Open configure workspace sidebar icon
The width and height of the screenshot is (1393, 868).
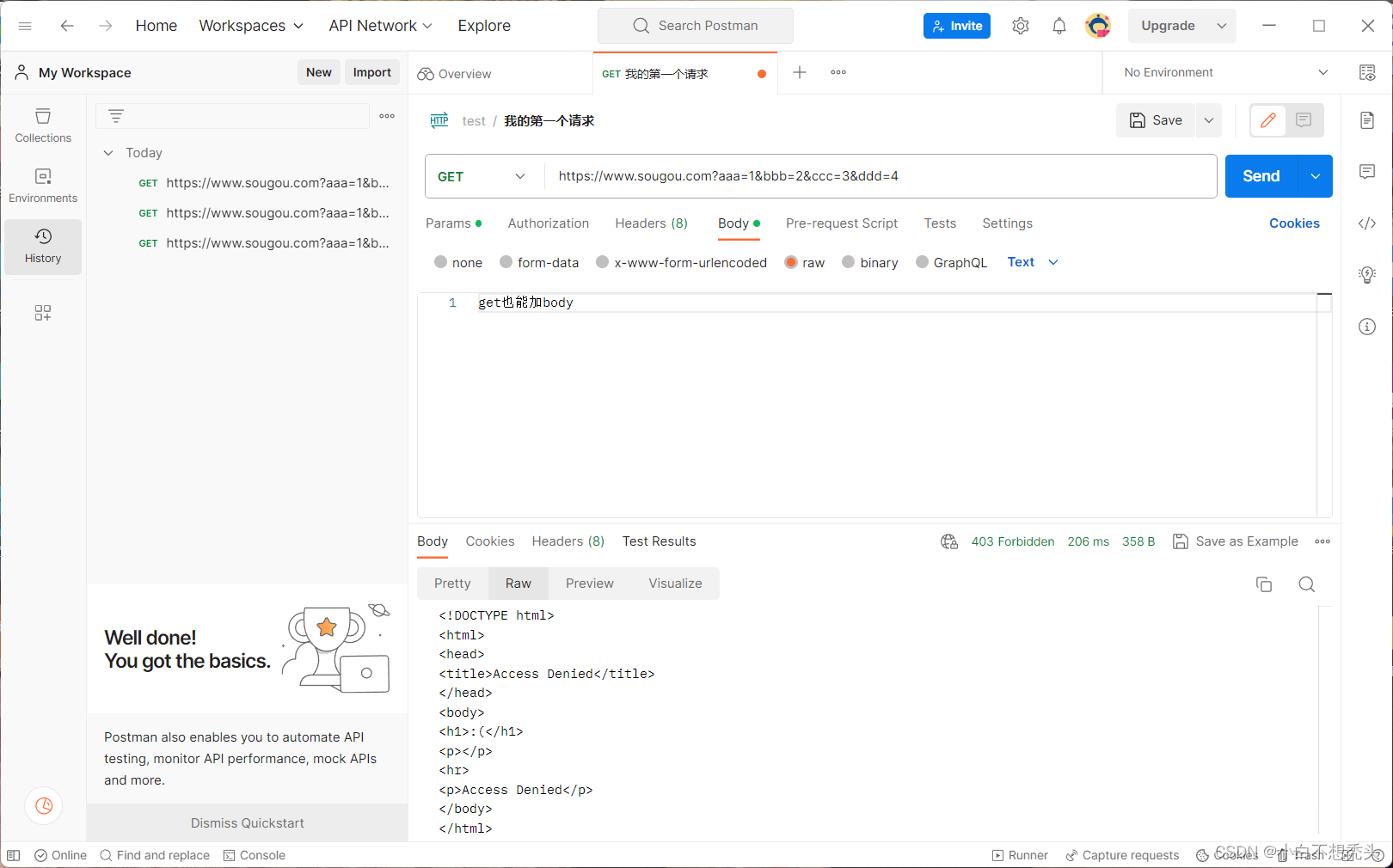[43, 313]
